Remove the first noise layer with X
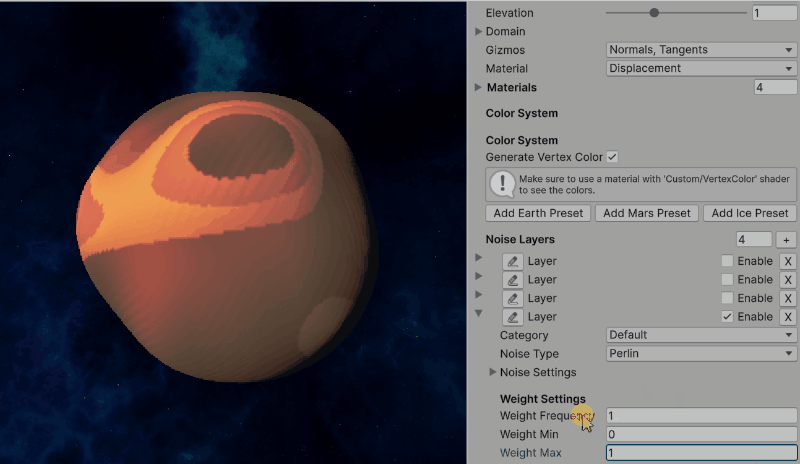 pyautogui.click(x=787, y=261)
